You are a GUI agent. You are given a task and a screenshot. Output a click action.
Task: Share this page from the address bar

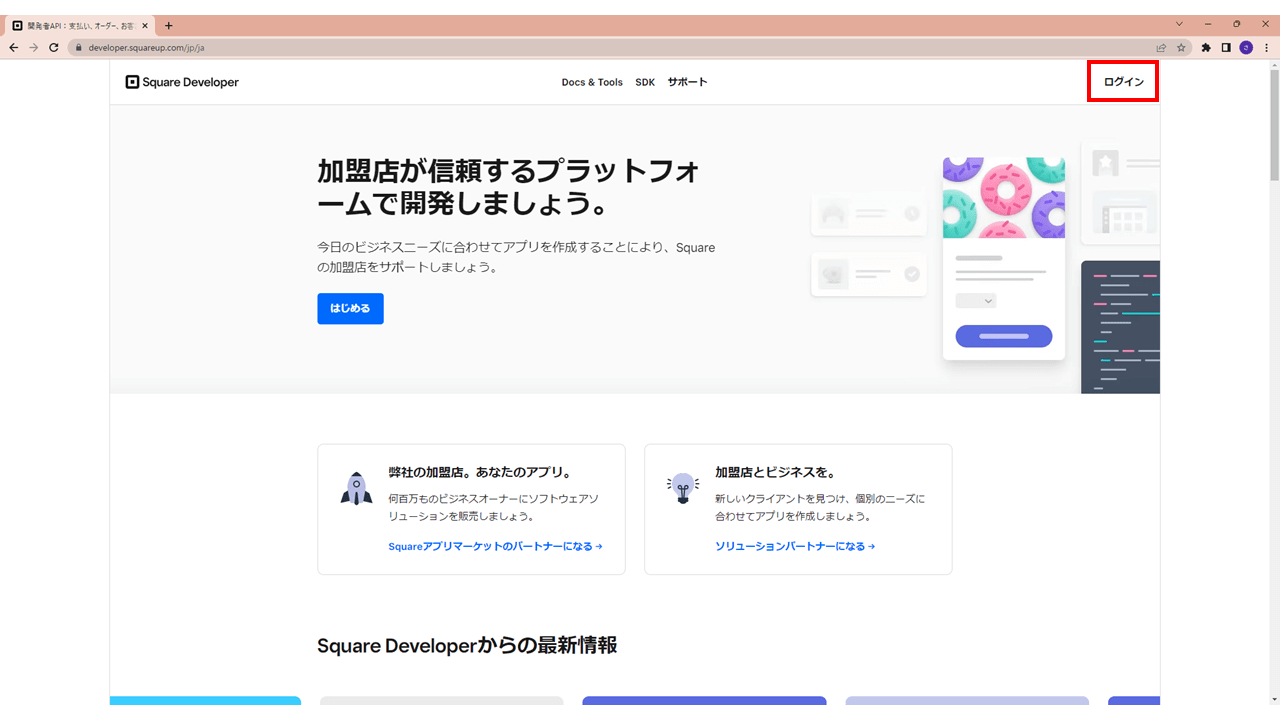pyautogui.click(x=1161, y=47)
